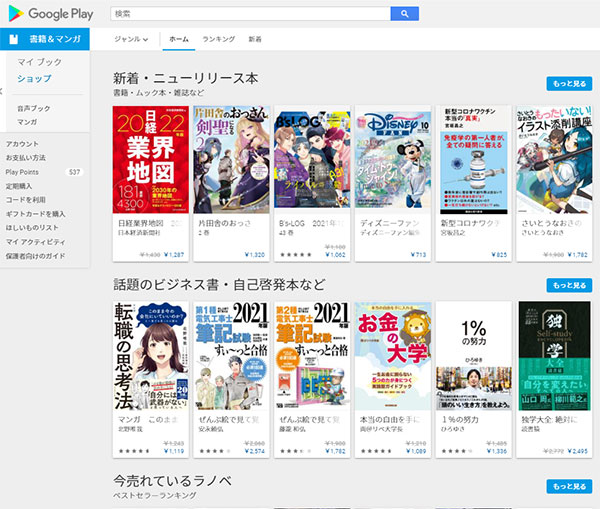The height and width of the screenshot is (509, 600).
Task: Click star rating under B's-LOG
Action: point(296,255)
